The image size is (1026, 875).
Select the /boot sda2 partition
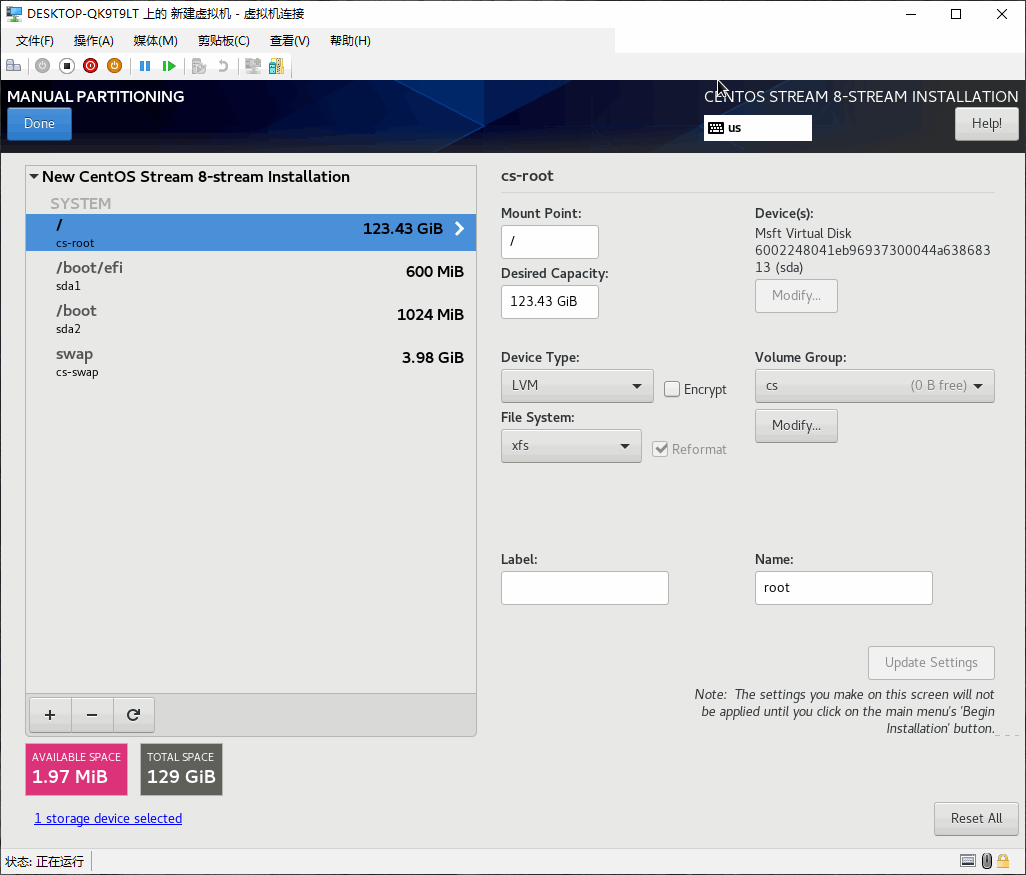click(251, 319)
